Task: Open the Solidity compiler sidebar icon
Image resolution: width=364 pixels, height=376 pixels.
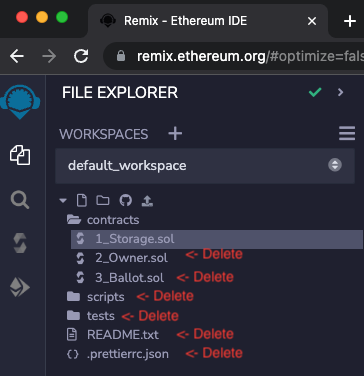Action: coord(20,243)
